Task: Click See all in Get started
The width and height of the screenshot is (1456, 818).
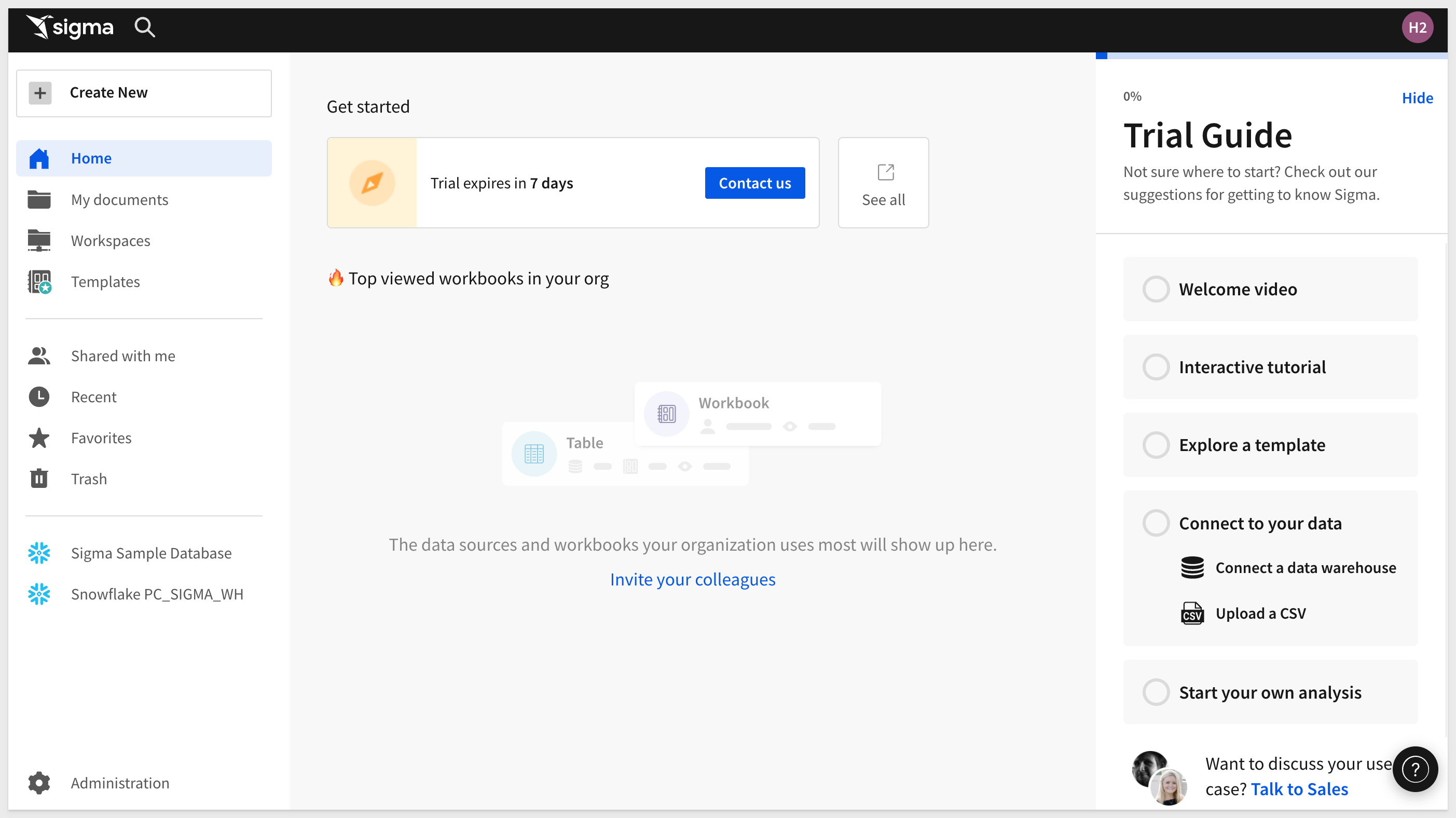Action: point(883,183)
